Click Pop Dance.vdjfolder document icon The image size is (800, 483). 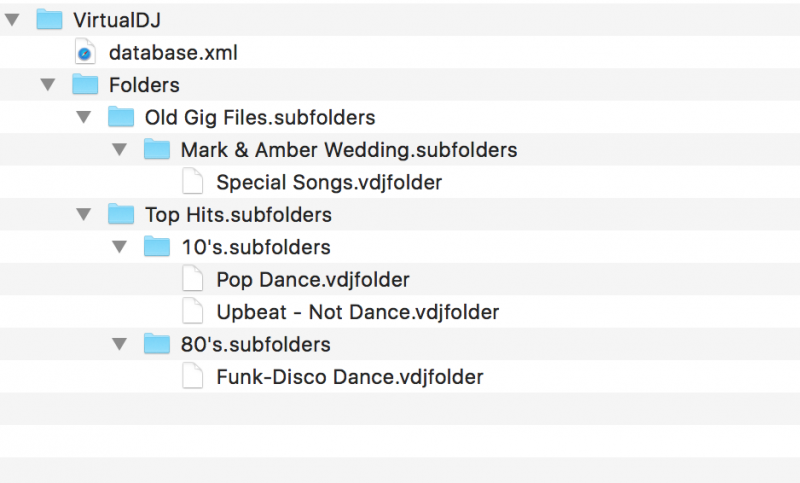click(x=193, y=279)
